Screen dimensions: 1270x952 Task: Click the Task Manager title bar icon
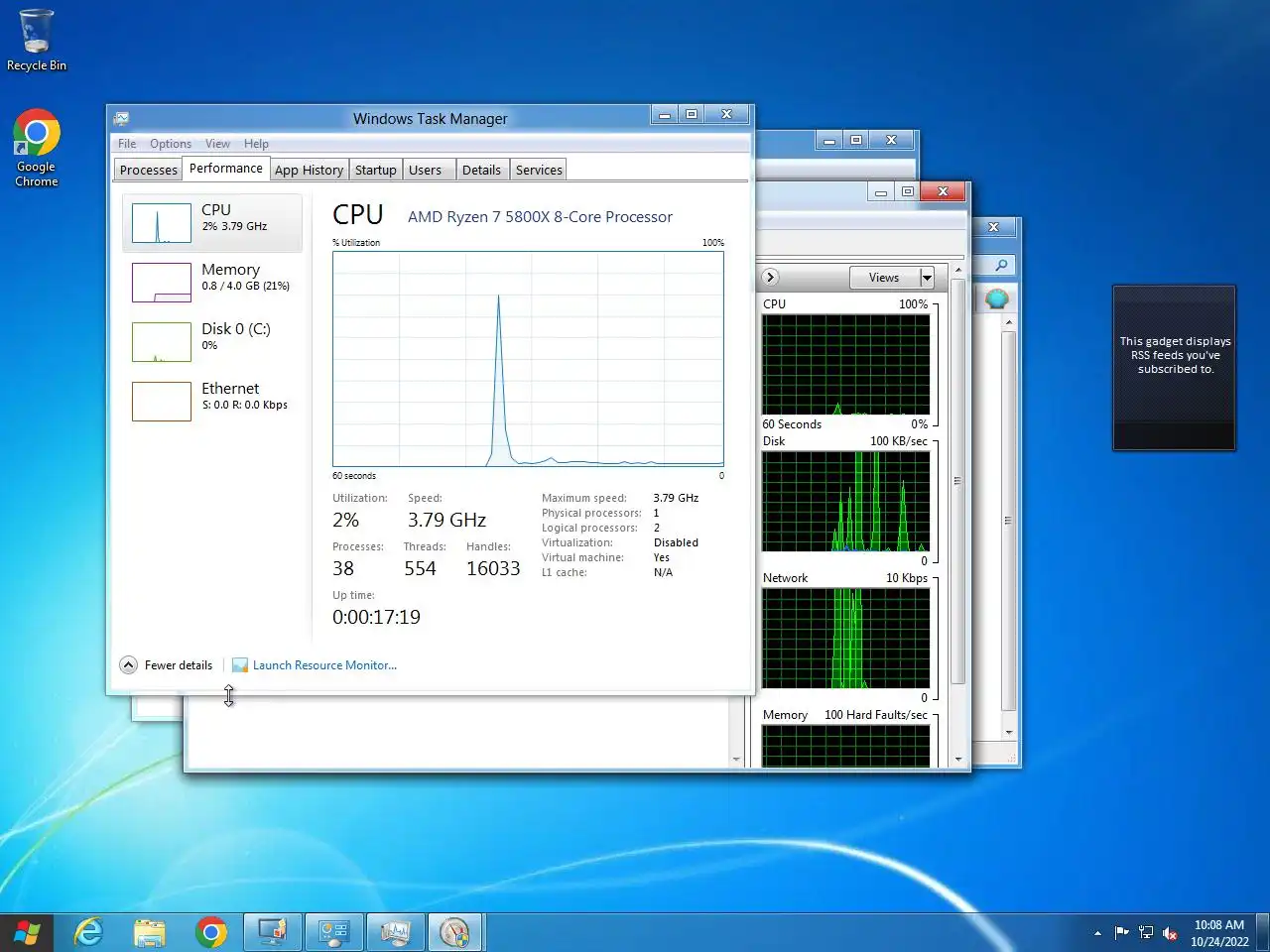click(x=121, y=118)
